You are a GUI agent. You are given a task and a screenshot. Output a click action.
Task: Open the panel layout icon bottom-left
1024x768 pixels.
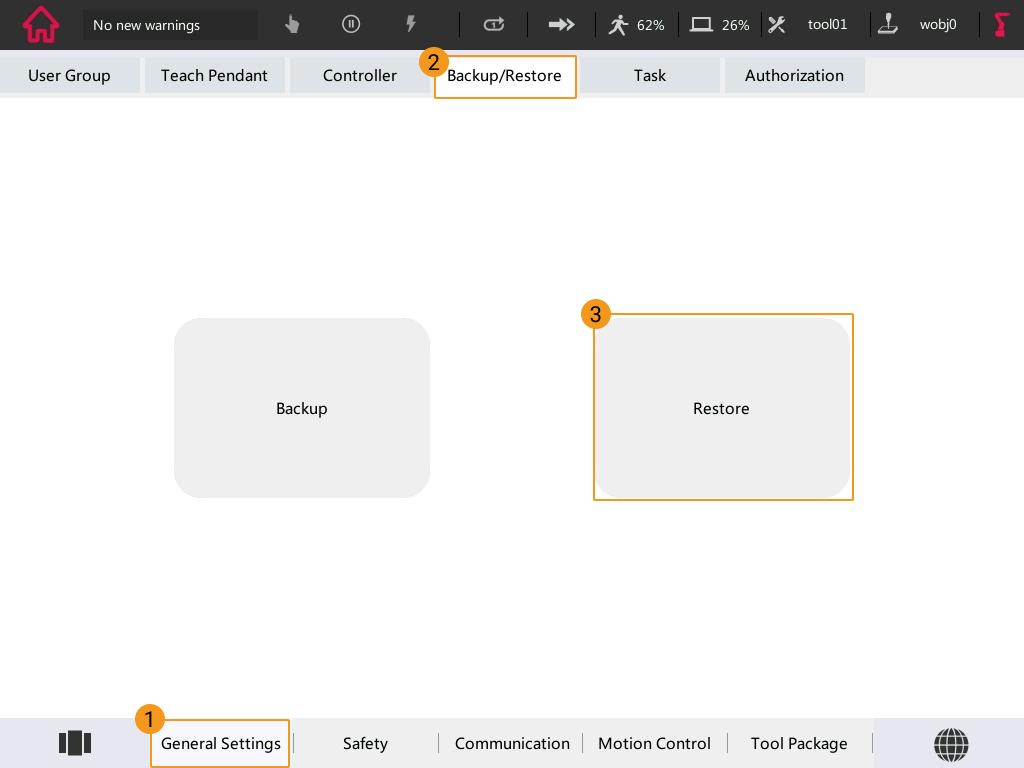pyautogui.click(x=75, y=743)
